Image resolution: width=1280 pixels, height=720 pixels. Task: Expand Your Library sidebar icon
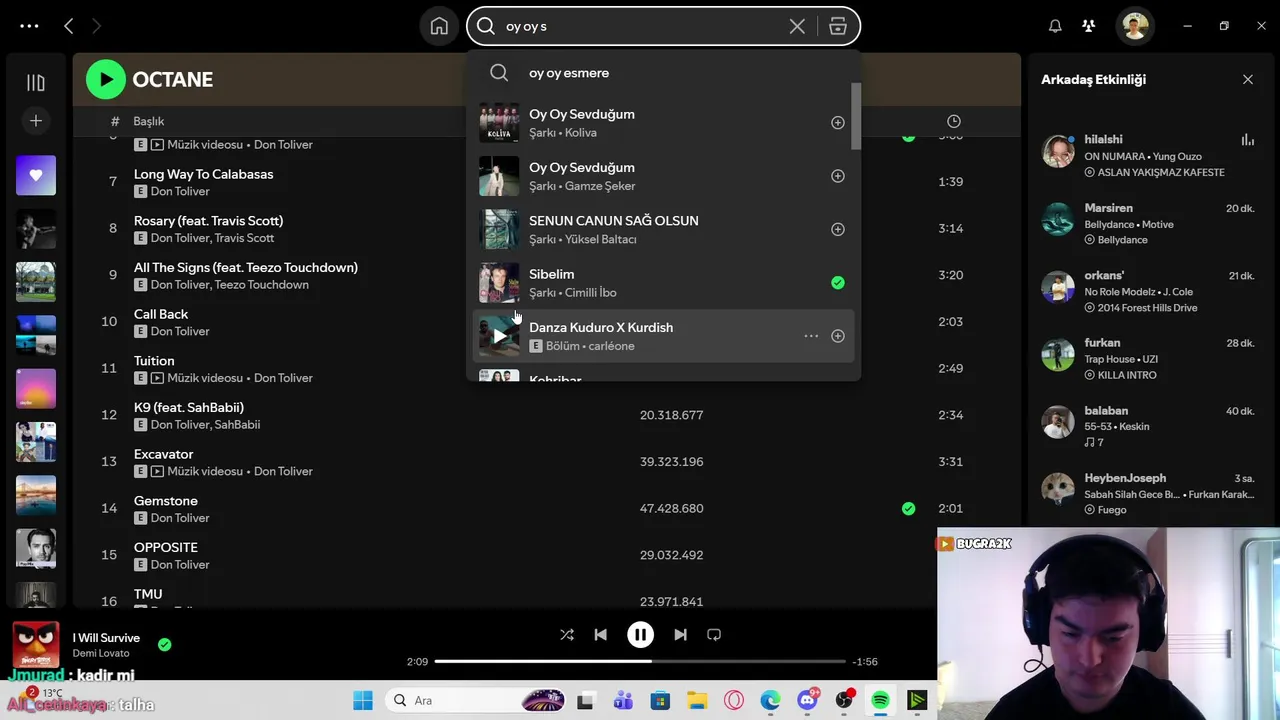click(36, 83)
